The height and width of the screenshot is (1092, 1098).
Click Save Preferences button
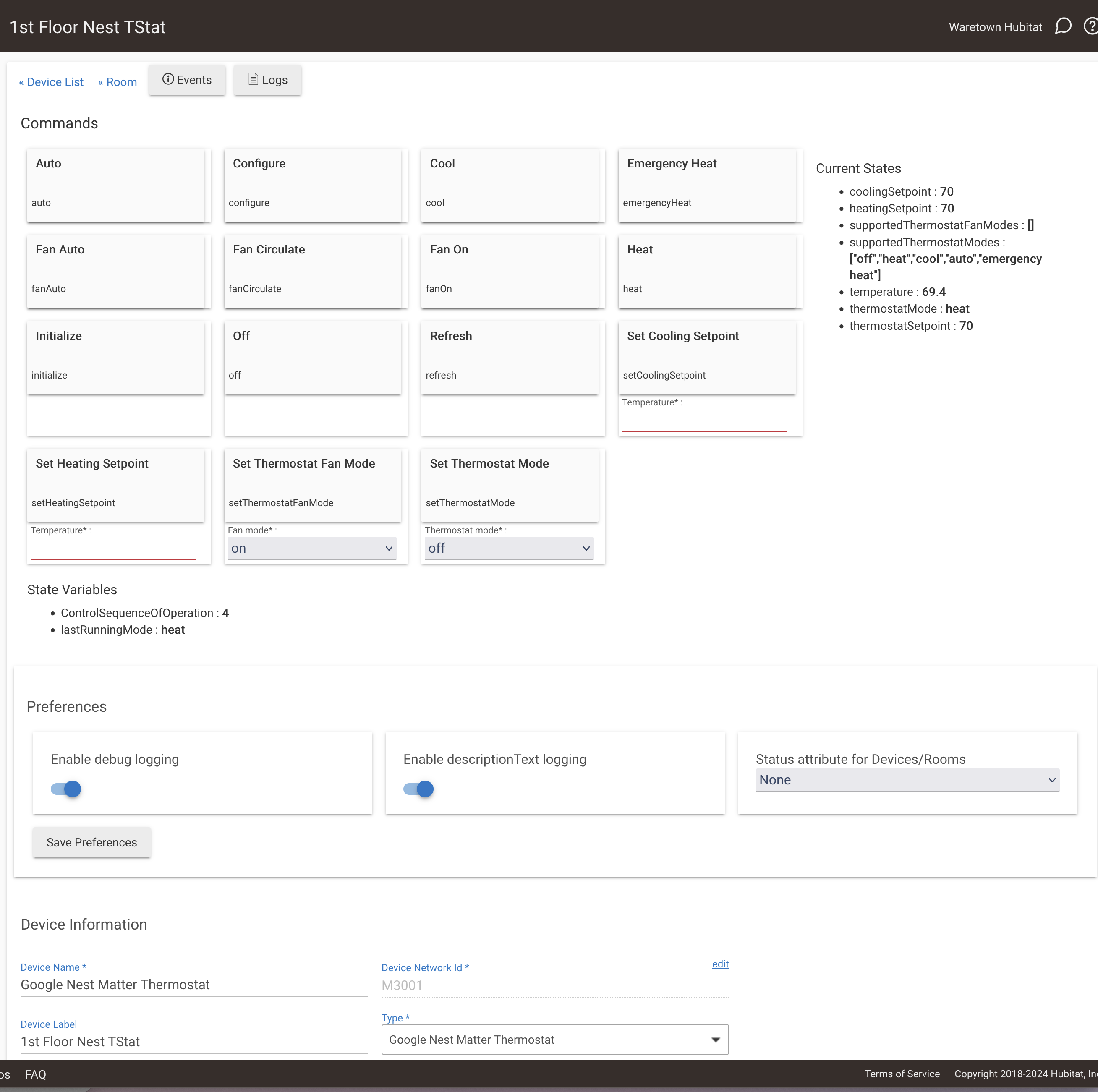[x=91, y=842]
